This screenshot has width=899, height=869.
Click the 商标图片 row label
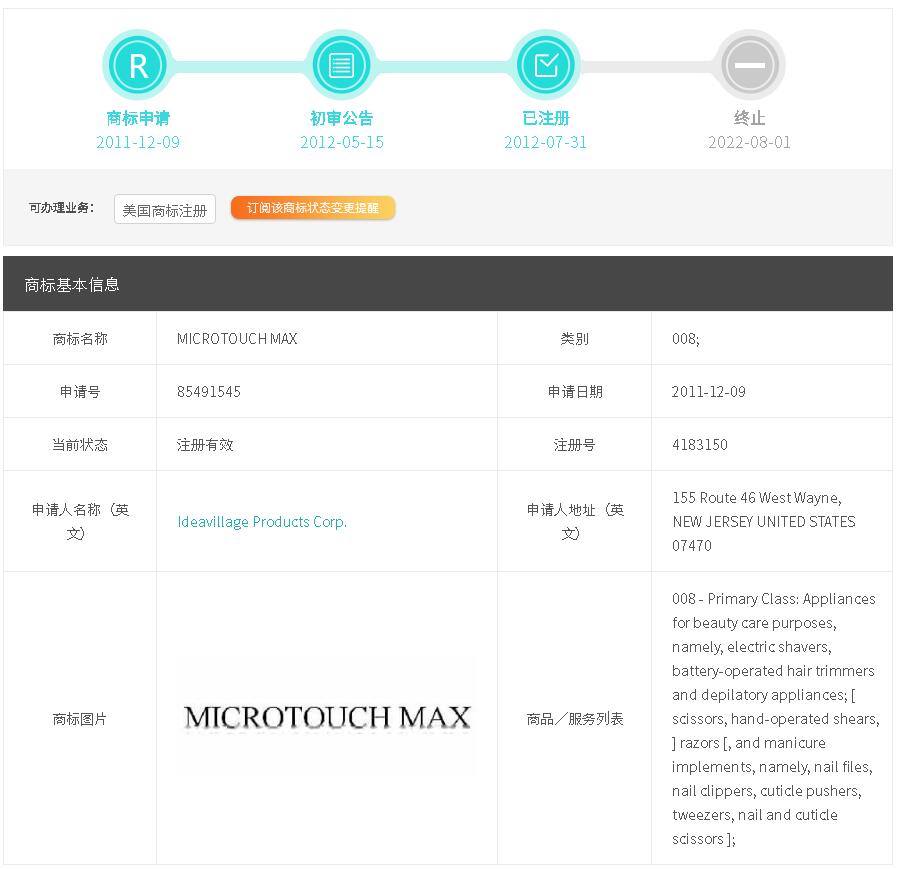pos(80,718)
